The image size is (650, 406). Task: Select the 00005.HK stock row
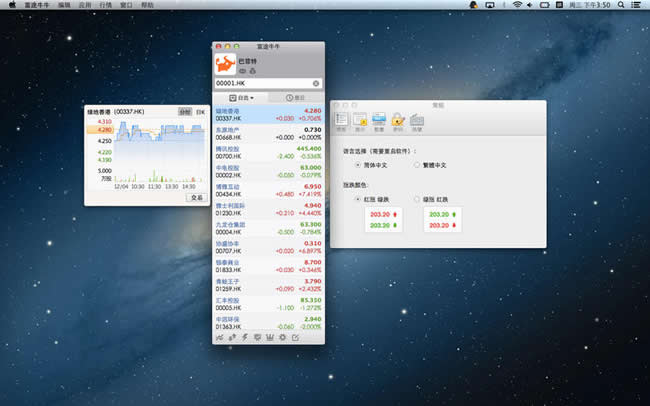click(268, 304)
